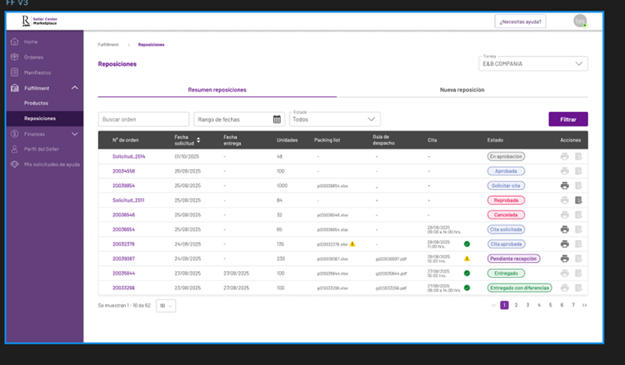The image size is (625, 365).
Task: Go to page 4 in pagination
Action: (x=539, y=305)
